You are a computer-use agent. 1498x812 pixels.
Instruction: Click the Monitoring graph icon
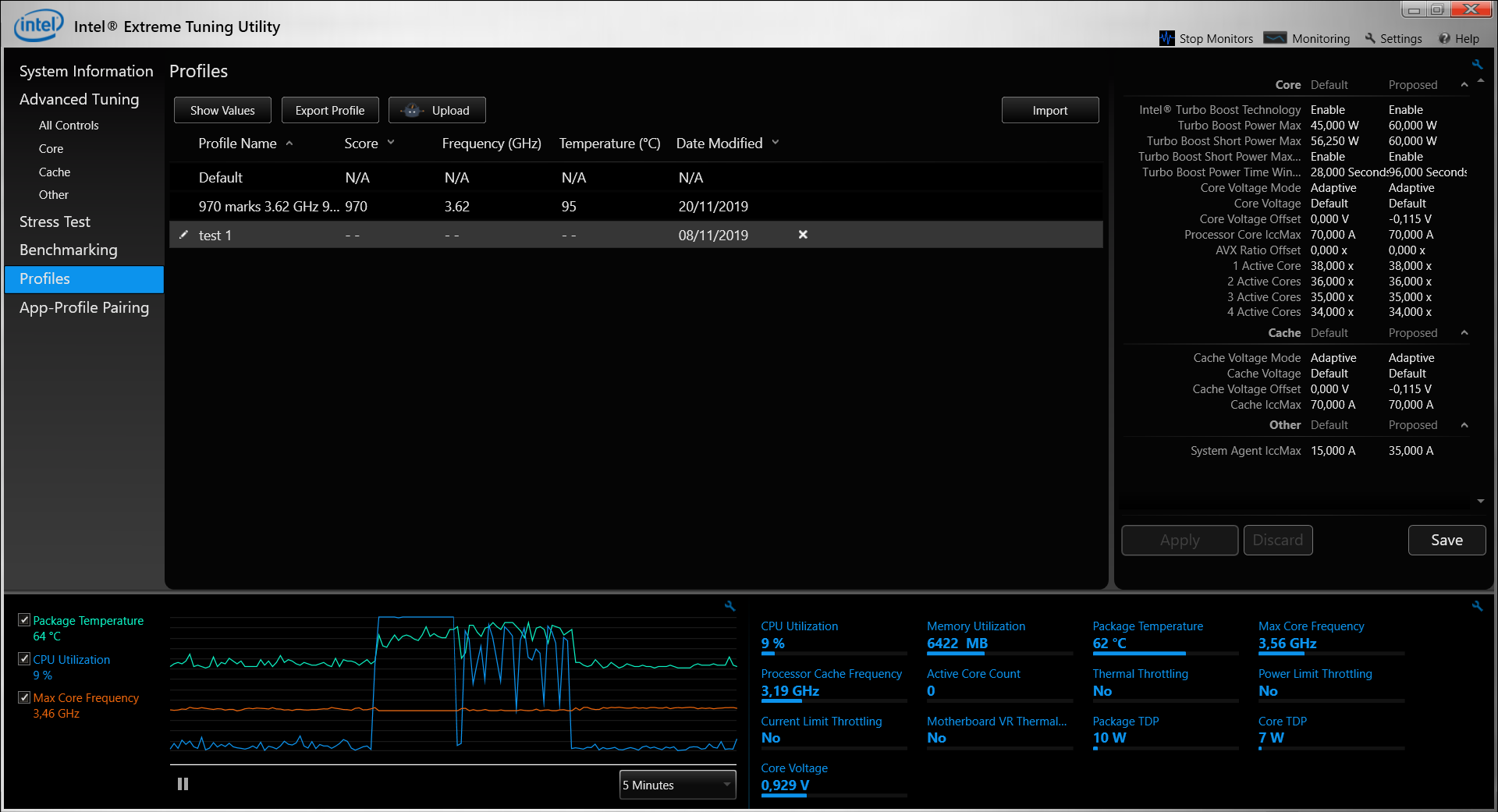tap(1275, 38)
